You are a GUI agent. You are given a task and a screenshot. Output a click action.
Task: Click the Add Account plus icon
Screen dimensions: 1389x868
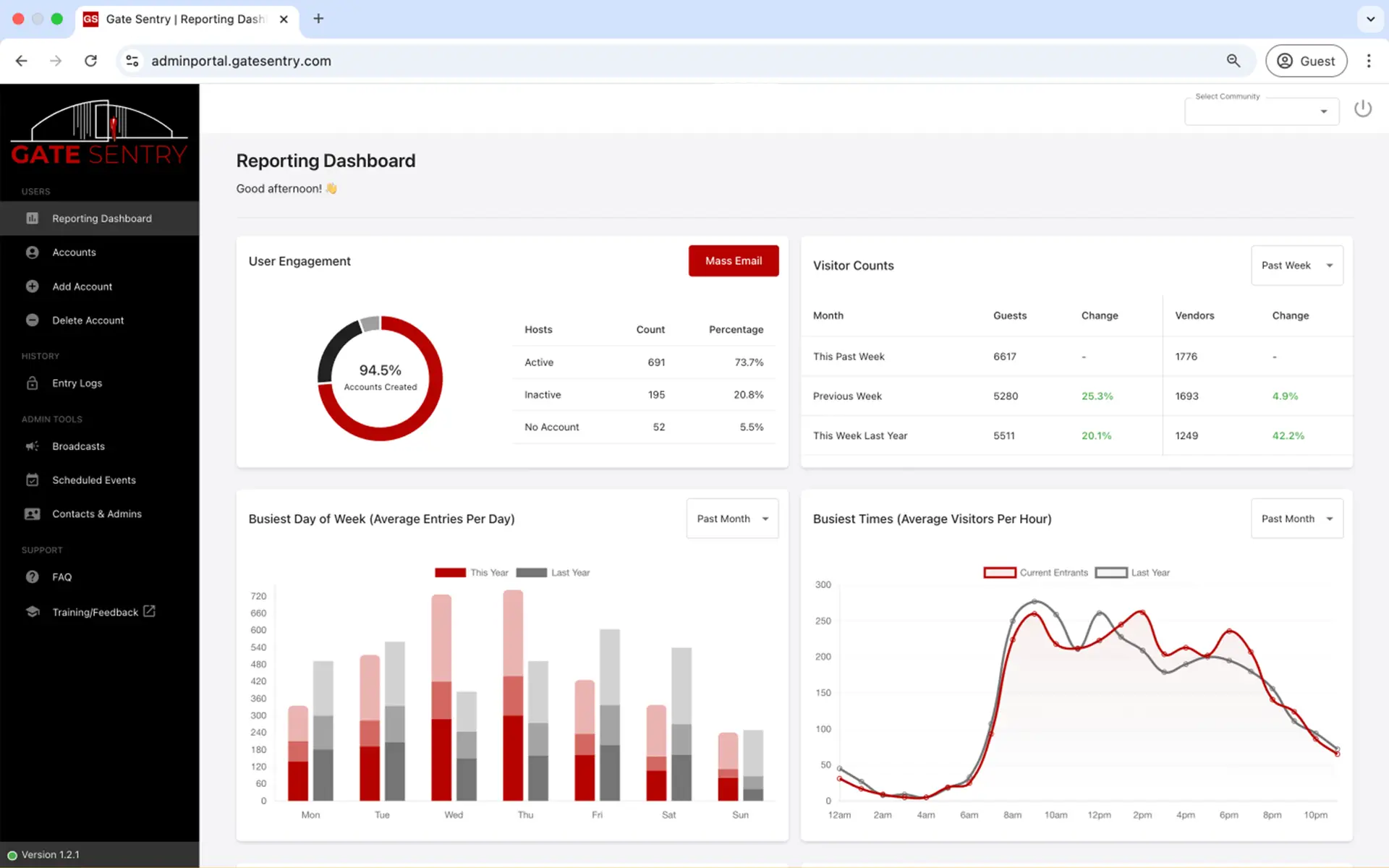pyautogui.click(x=33, y=286)
